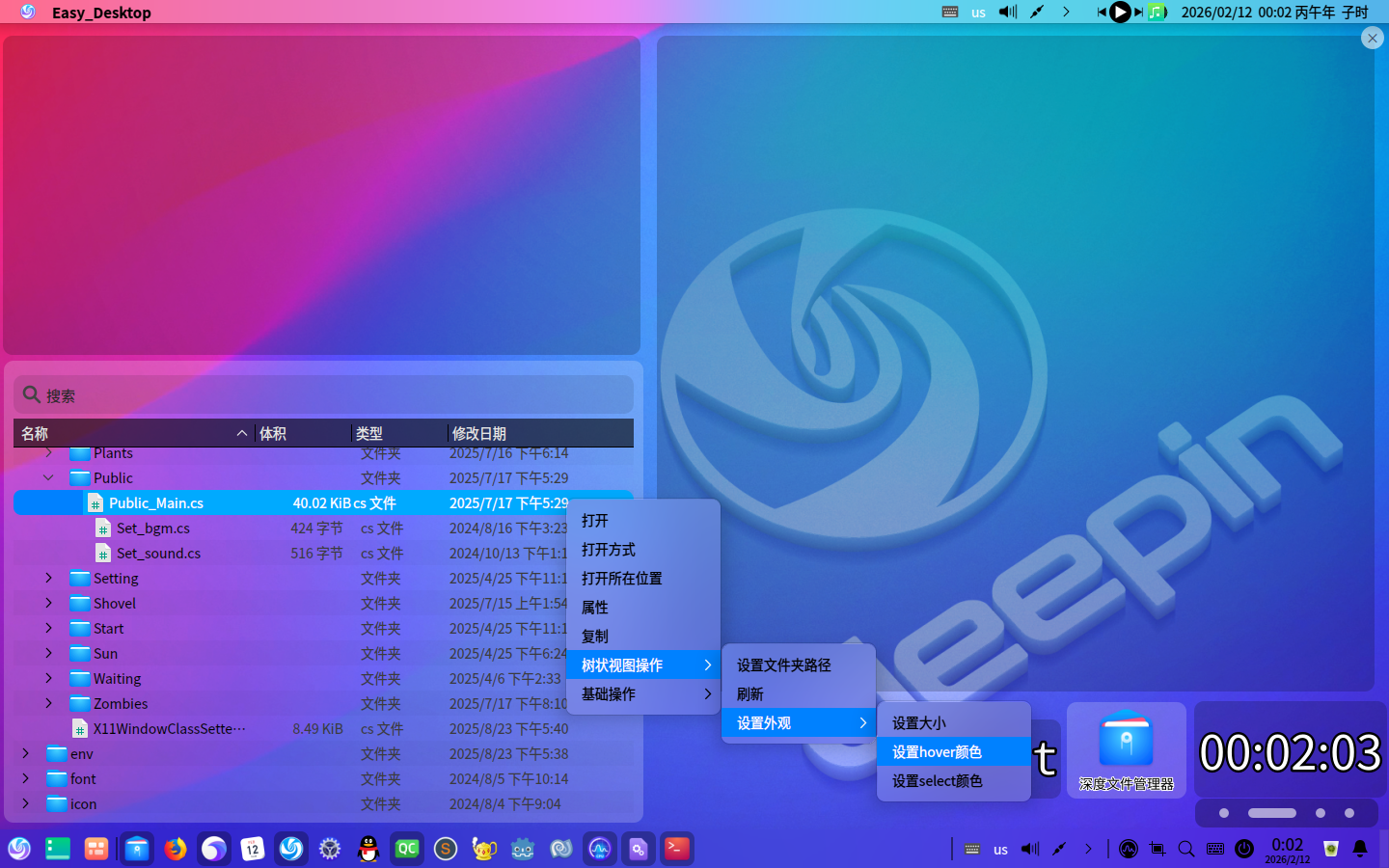This screenshot has width=1389, height=868.
Task: Expand the Setting folder
Action: (x=48, y=578)
